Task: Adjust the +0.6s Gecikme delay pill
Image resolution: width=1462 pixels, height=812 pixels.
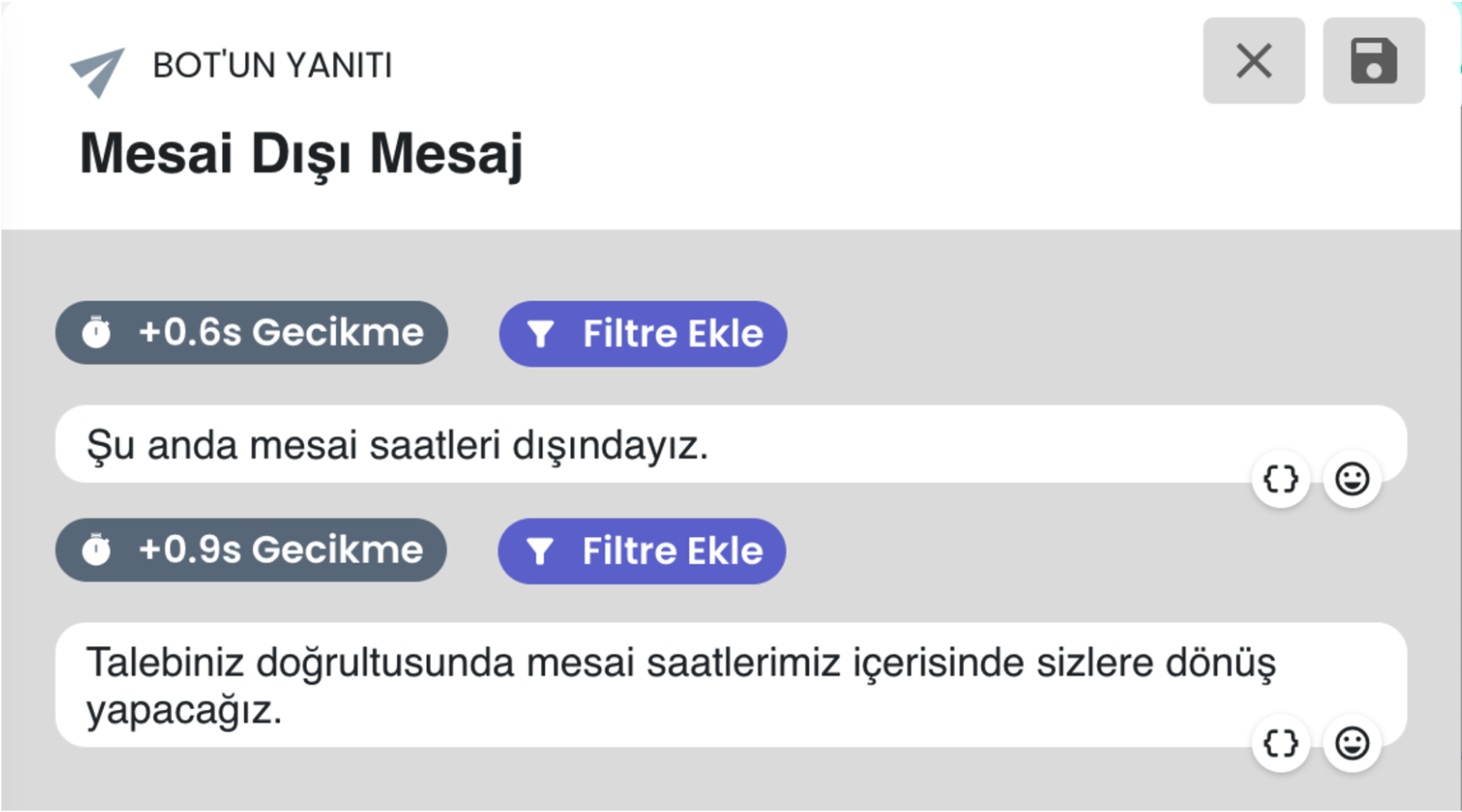Action: coord(251,333)
